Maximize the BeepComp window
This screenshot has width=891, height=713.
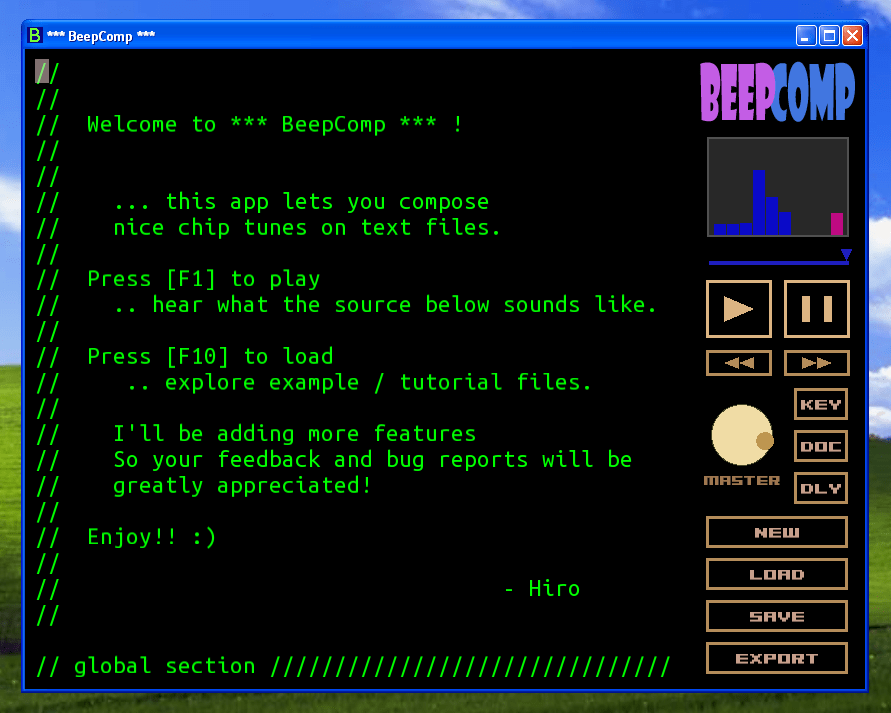pyautogui.click(x=829, y=36)
